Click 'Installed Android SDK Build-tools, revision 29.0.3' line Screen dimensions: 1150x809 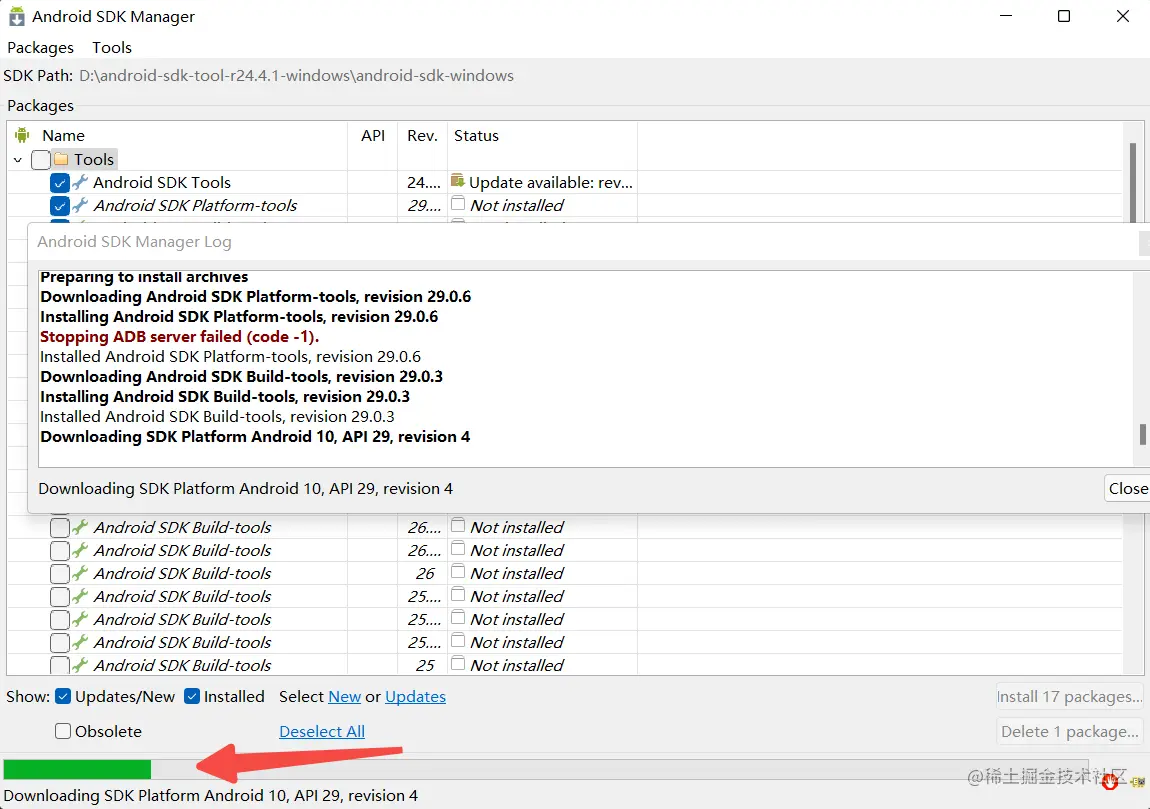217,417
